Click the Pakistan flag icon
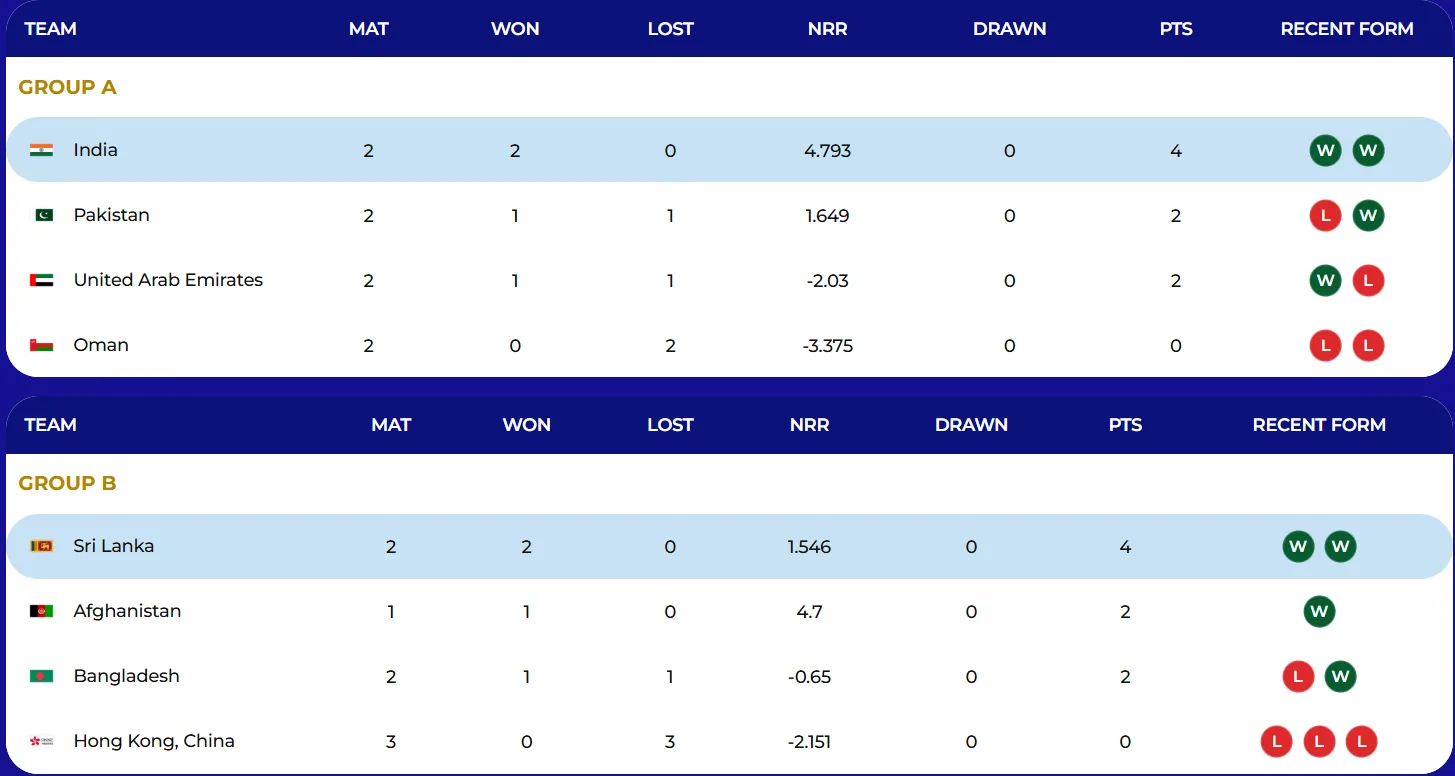This screenshot has width=1455, height=776. pyautogui.click(x=43, y=215)
